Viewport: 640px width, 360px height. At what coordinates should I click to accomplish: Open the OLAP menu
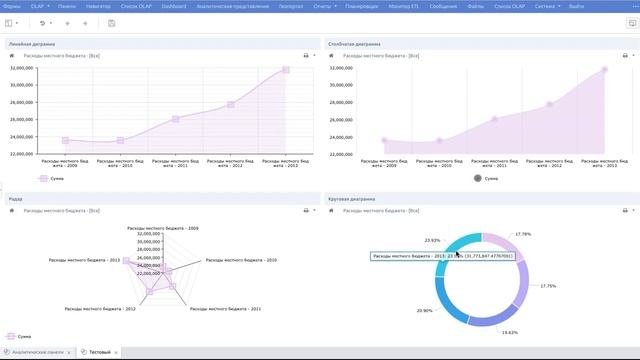(x=40, y=6)
